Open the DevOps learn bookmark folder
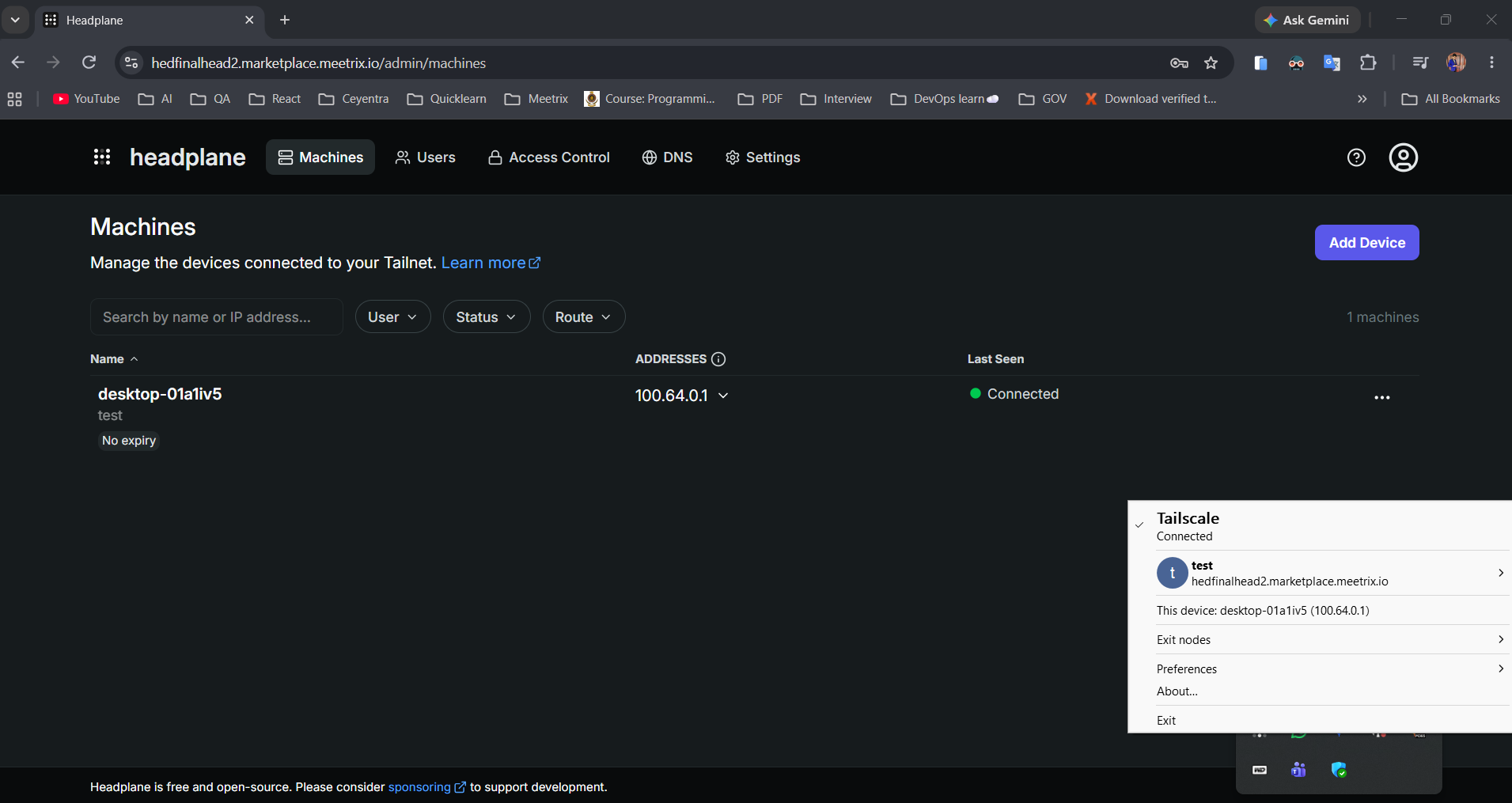 point(945,99)
